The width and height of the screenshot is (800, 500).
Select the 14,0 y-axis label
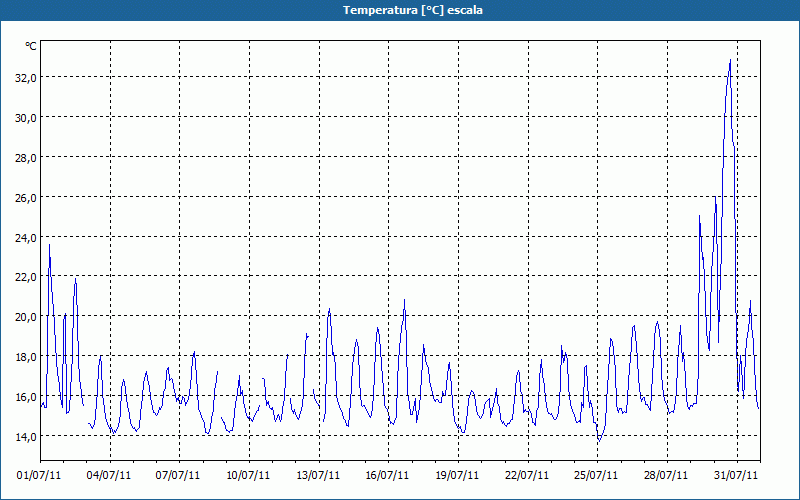click(x=26, y=436)
